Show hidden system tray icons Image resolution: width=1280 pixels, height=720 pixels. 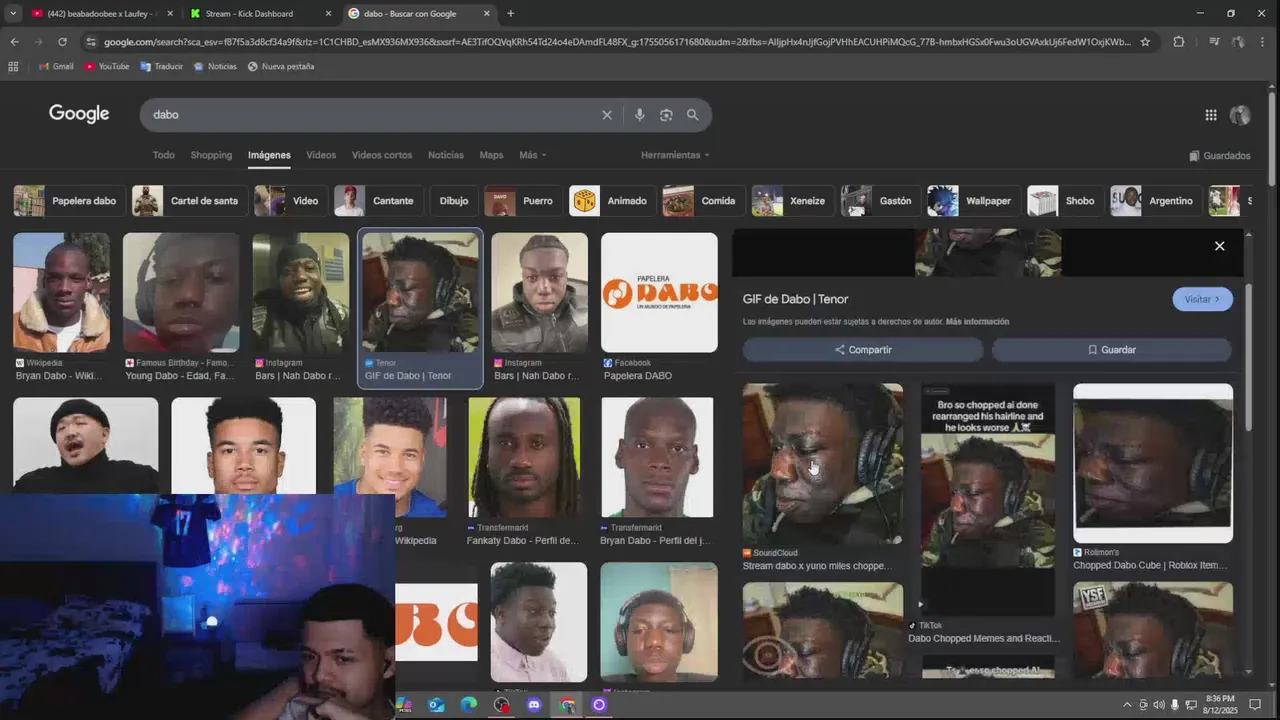[1127, 705]
